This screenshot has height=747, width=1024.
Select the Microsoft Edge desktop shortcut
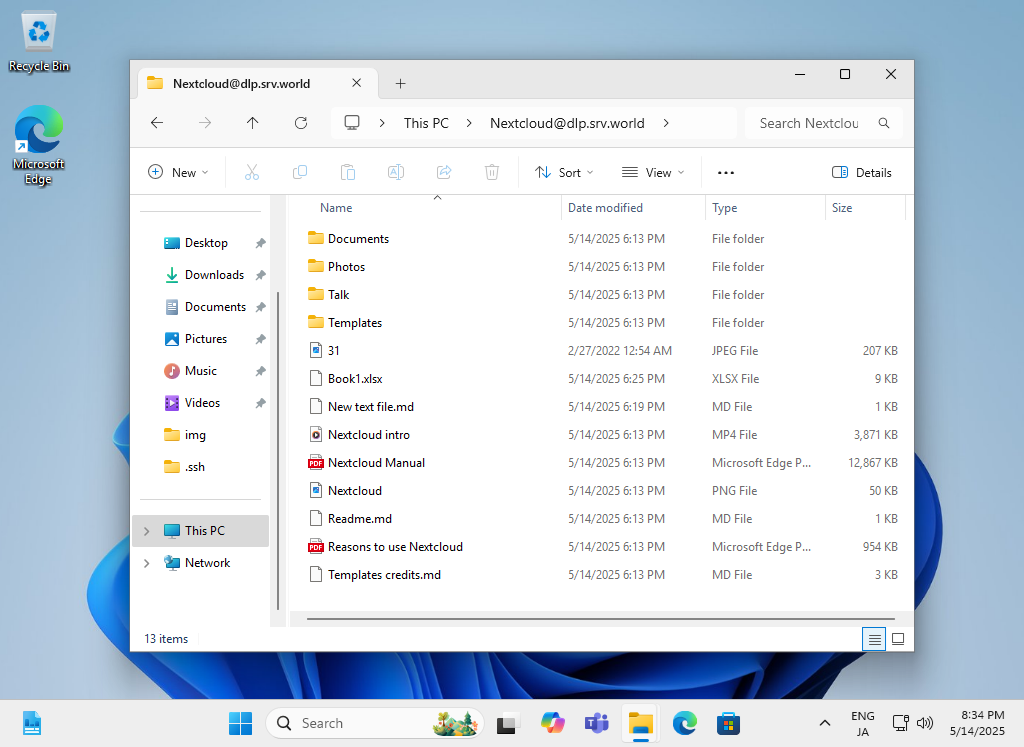pyautogui.click(x=39, y=145)
